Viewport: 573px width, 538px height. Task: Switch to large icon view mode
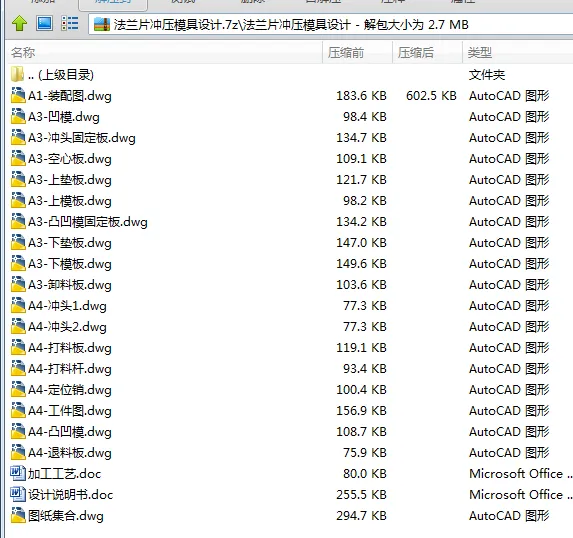pos(44,23)
